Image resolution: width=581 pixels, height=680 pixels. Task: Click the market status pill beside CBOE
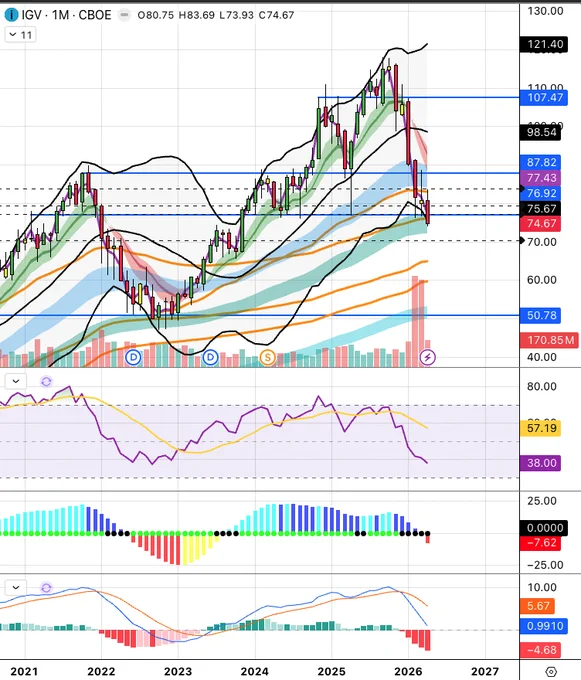coord(124,15)
